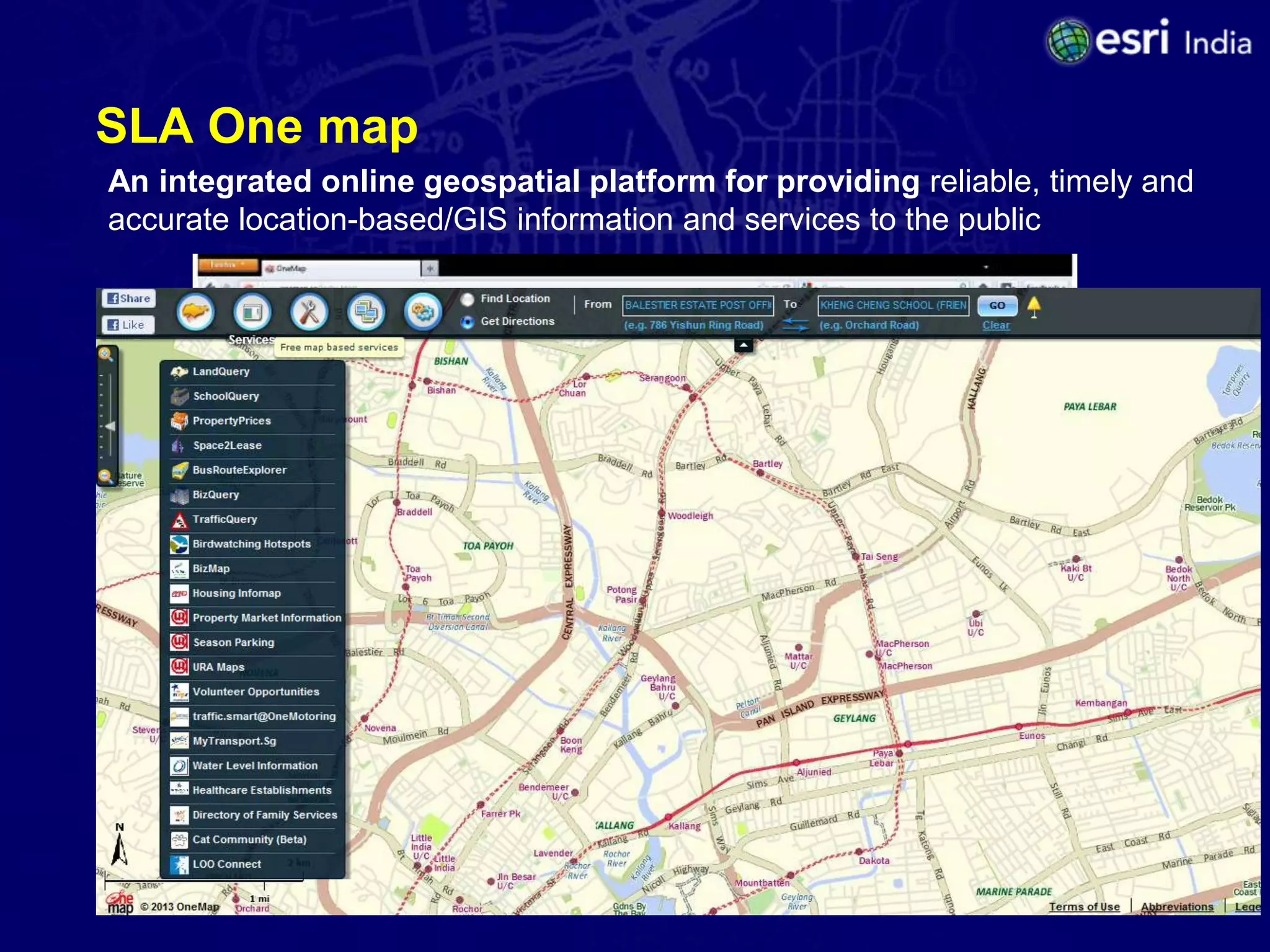Click the zoom out magnifier icon

(x=105, y=477)
